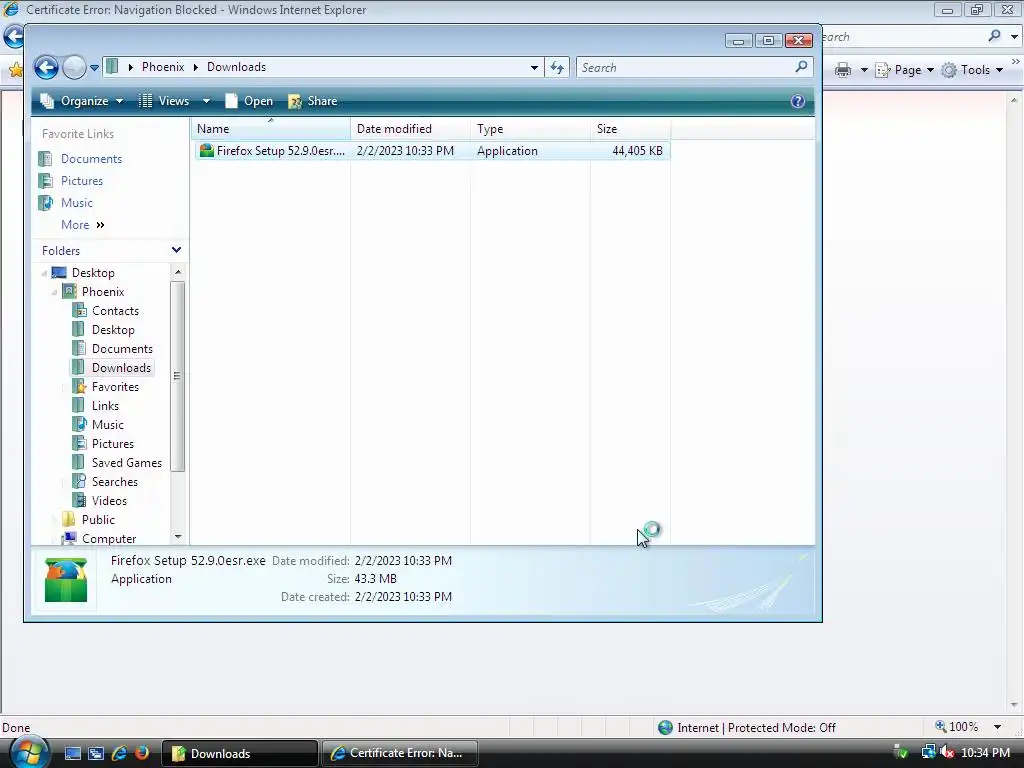Click folder tree scrollbar up arrow
The height and width of the screenshot is (768, 1024).
click(178, 271)
